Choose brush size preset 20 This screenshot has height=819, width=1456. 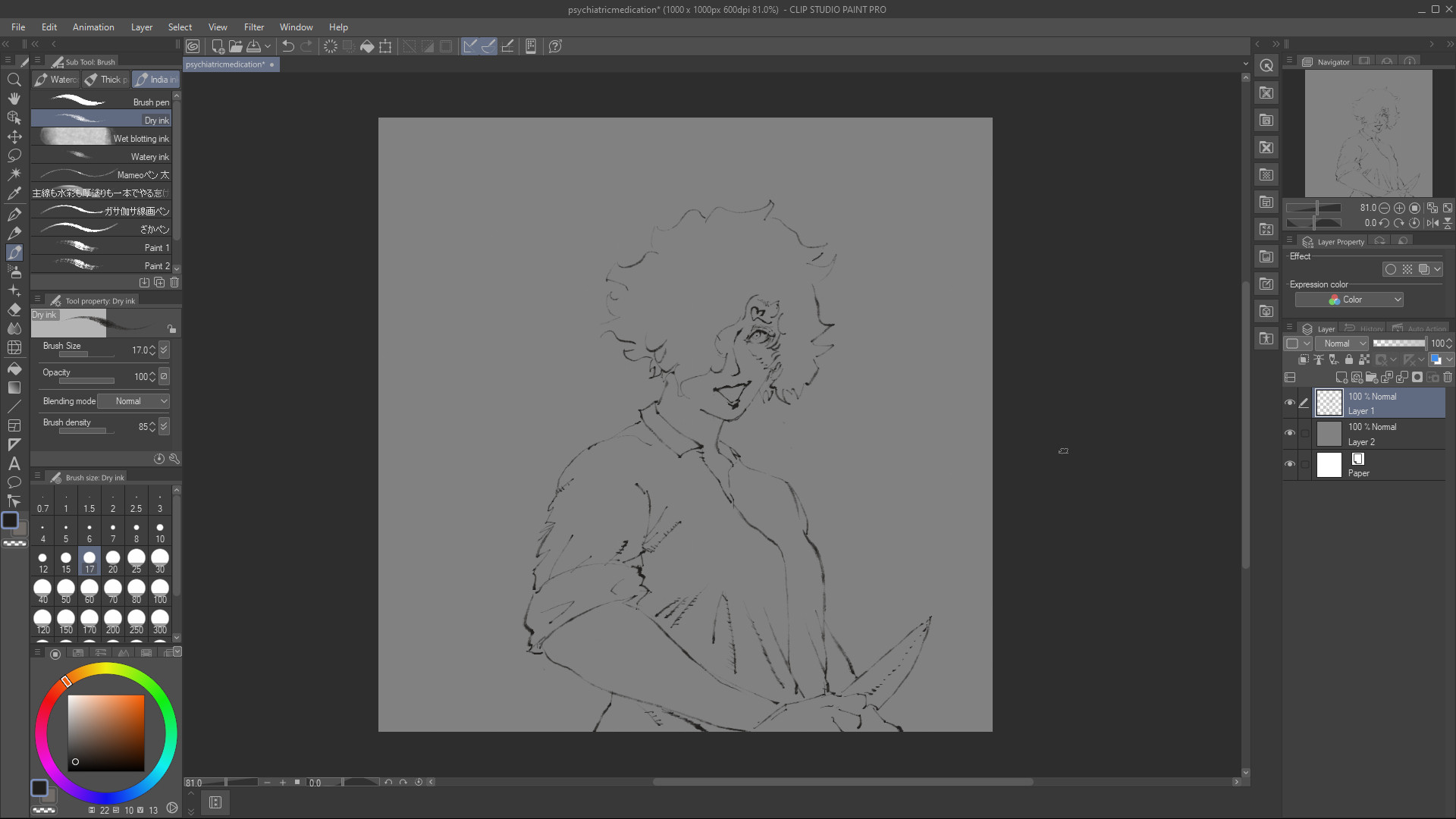pyautogui.click(x=113, y=561)
